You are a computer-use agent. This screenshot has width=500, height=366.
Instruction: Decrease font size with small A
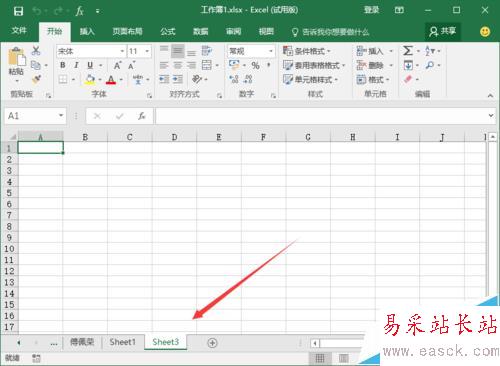(x=132, y=65)
